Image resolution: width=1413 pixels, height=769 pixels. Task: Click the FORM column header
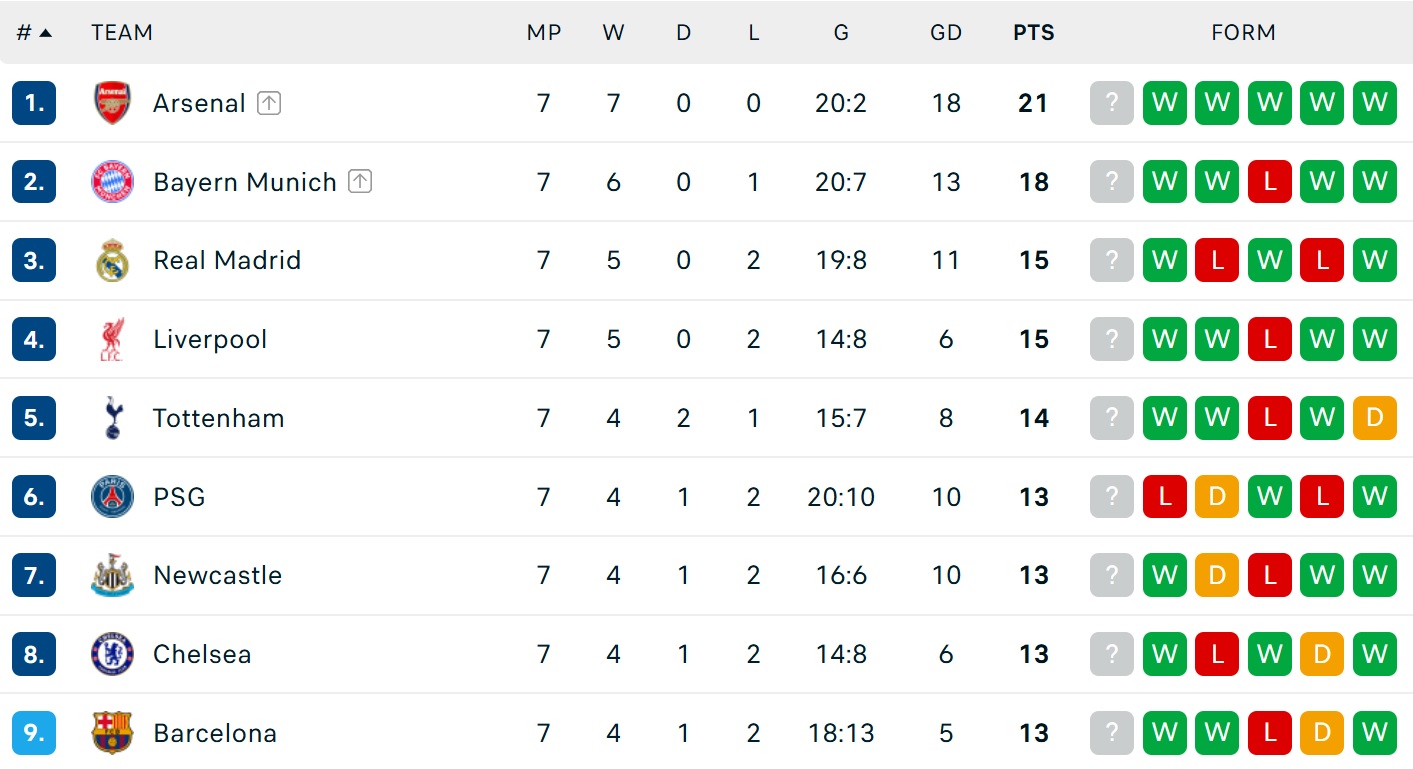pyautogui.click(x=1243, y=32)
